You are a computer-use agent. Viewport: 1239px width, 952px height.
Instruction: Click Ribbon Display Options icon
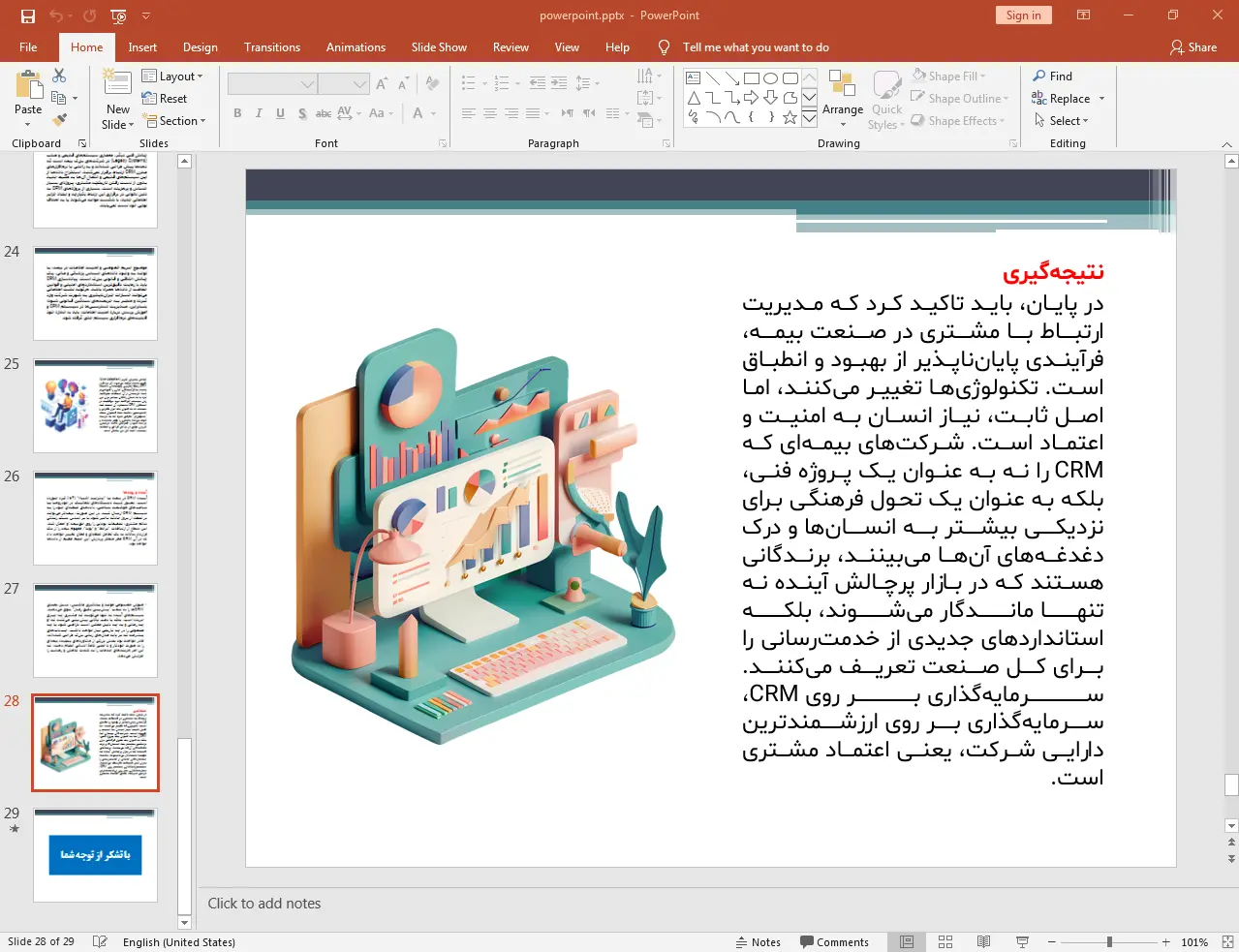coord(1083,15)
